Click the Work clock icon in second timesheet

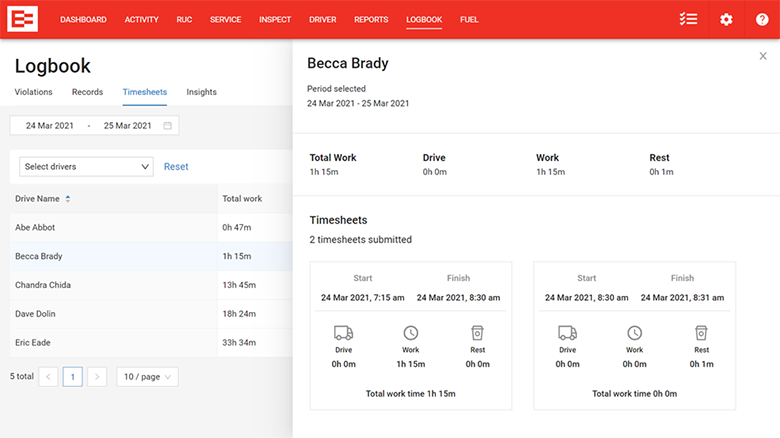coord(635,332)
